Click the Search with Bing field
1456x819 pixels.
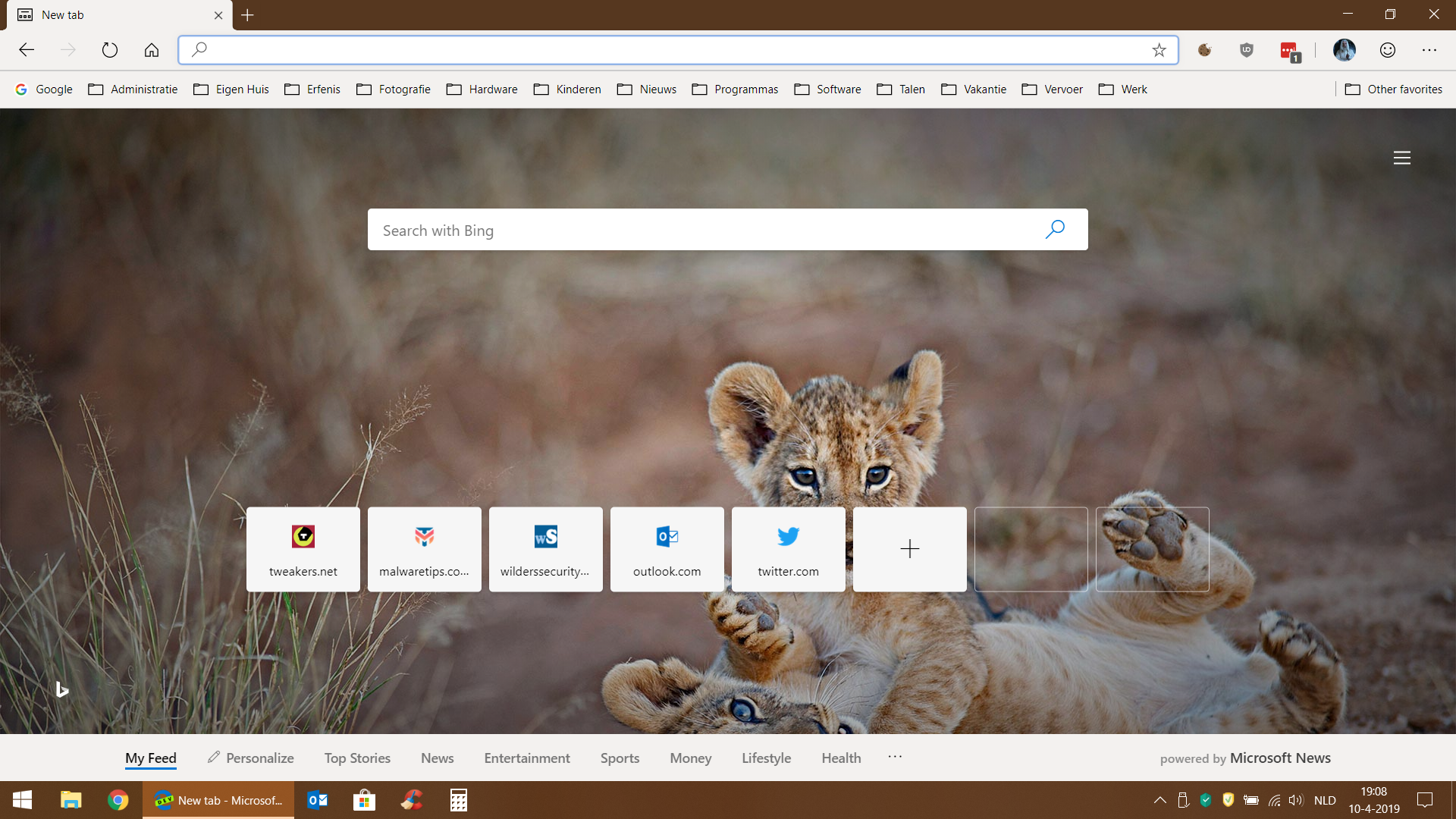(705, 230)
